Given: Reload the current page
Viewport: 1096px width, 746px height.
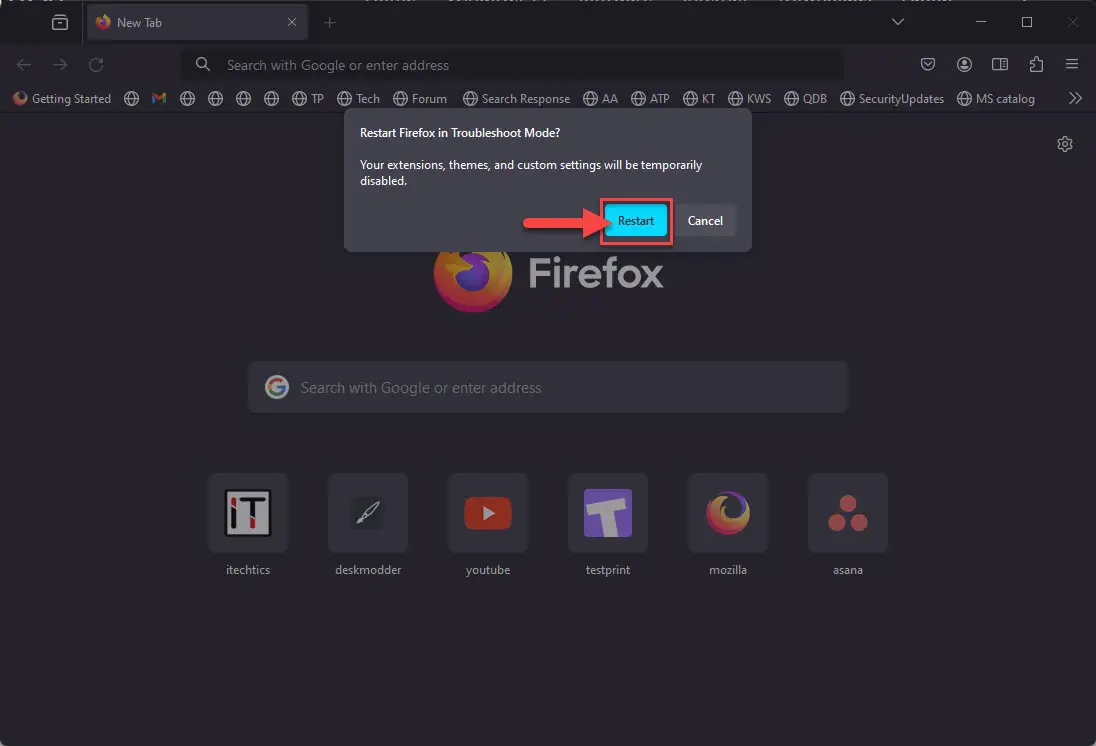Looking at the screenshot, I should [x=96, y=64].
